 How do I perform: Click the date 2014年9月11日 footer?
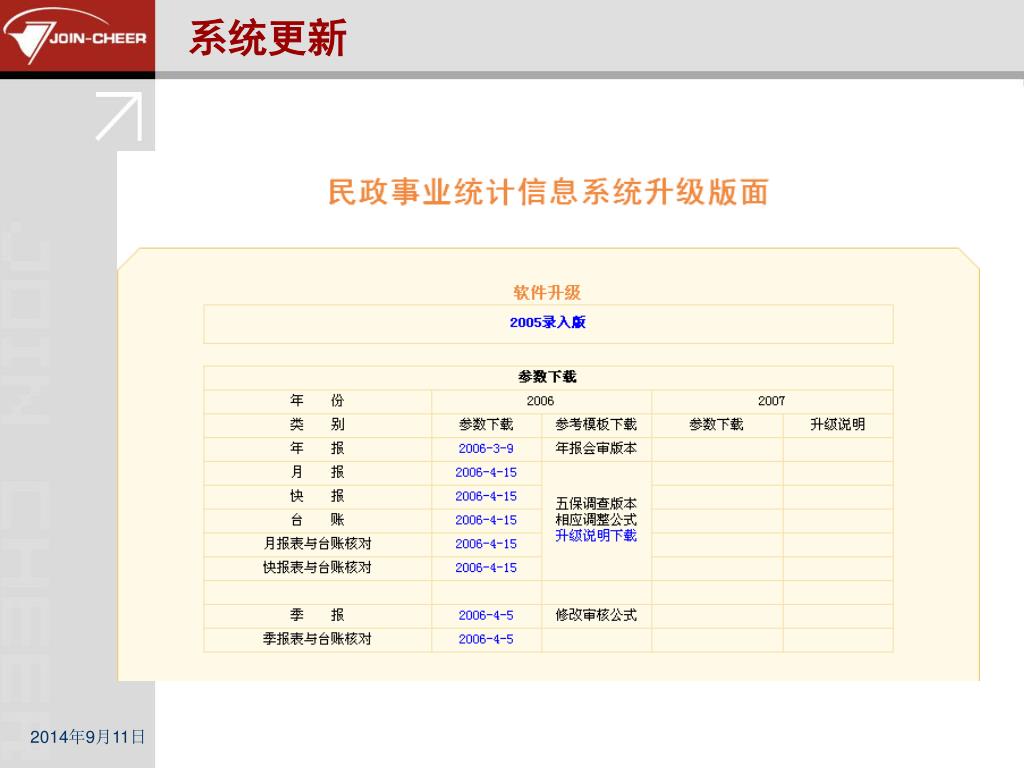pos(87,737)
